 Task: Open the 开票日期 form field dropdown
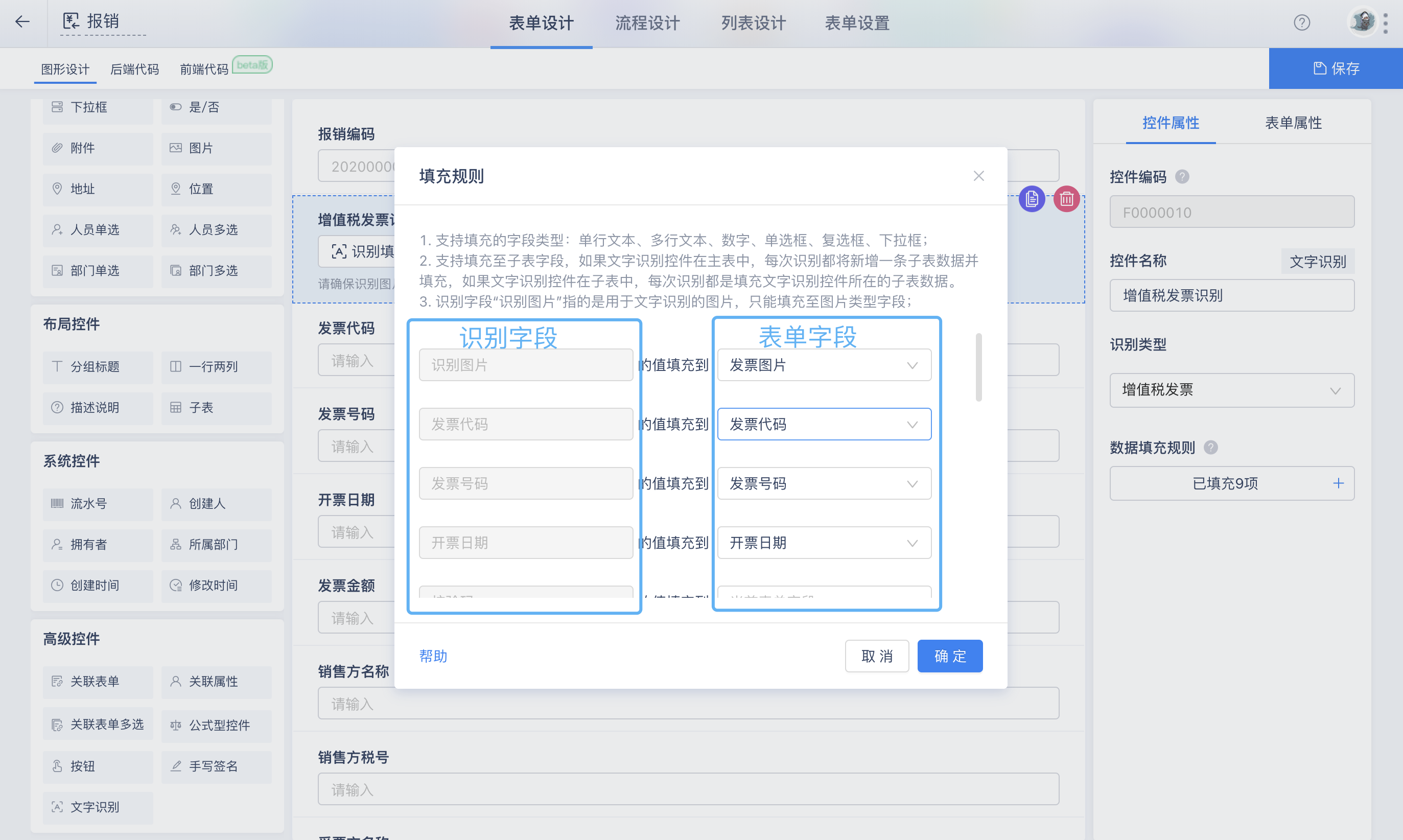[x=824, y=544]
